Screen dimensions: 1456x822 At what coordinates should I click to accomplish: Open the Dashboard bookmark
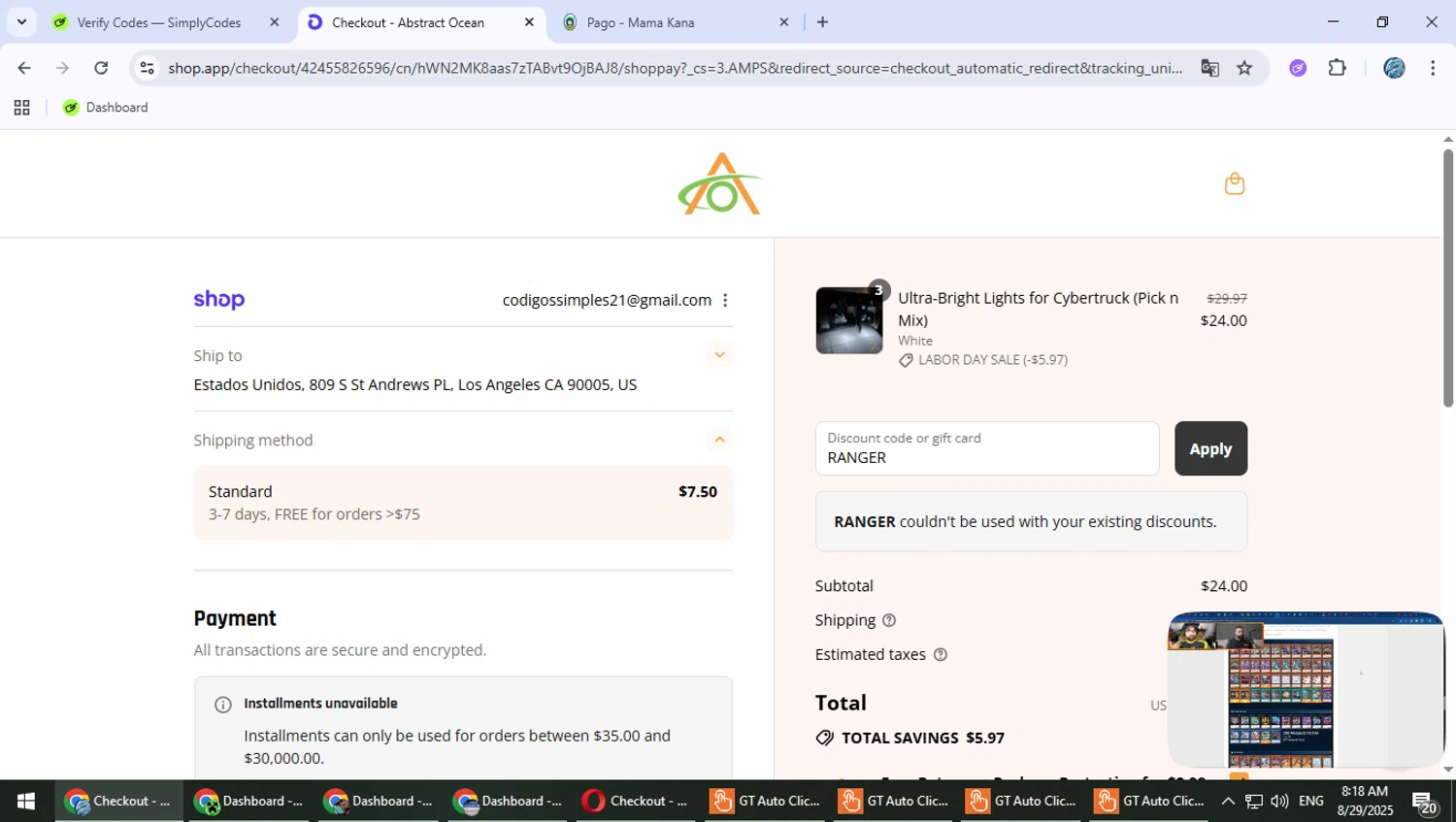[x=106, y=108]
